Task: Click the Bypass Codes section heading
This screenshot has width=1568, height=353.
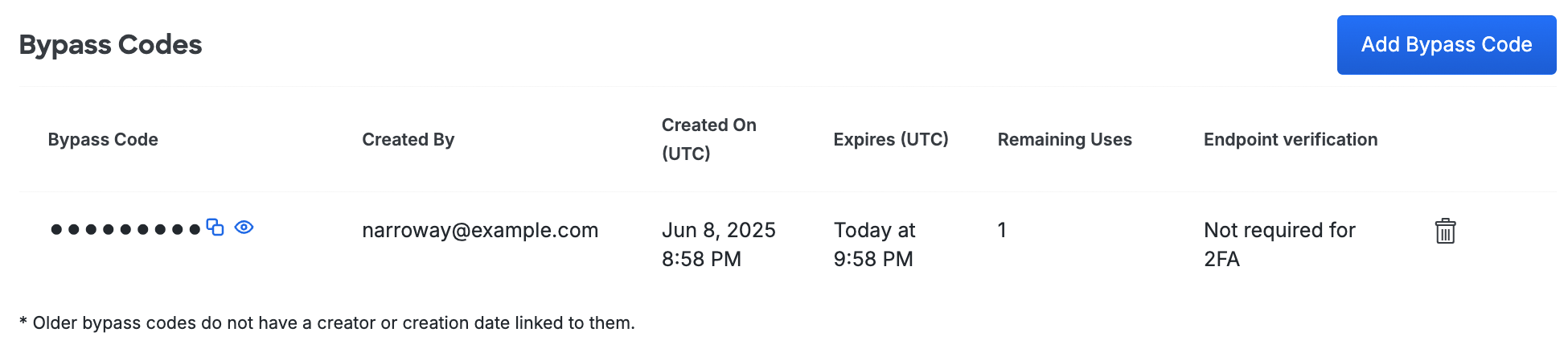Action: 110,45
